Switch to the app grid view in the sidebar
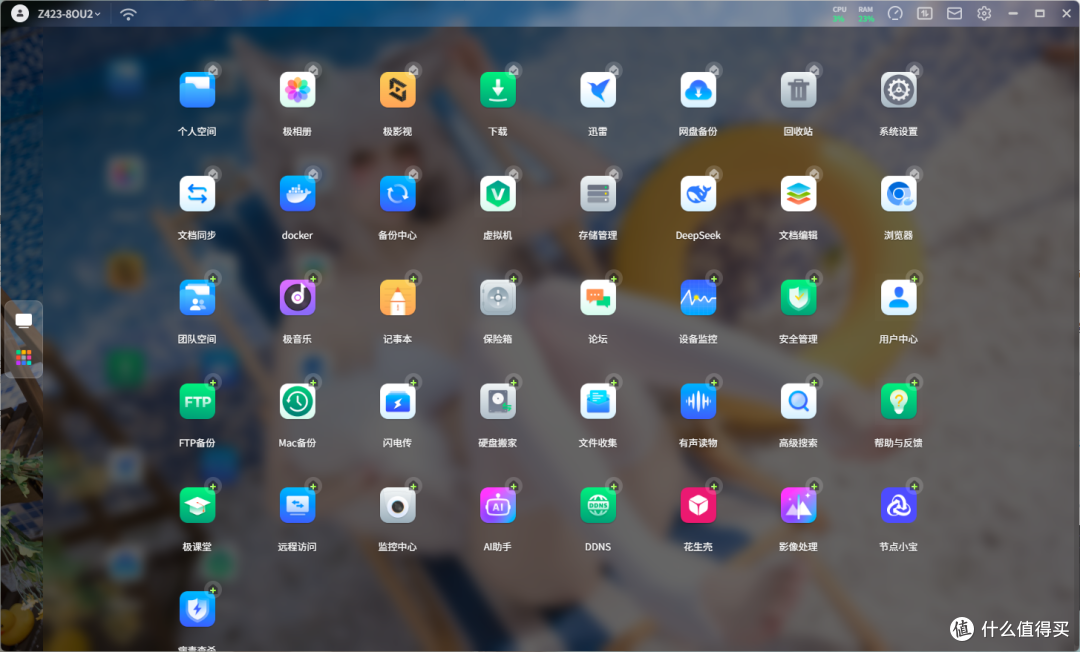The width and height of the screenshot is (1080, 652). tap(23, 357)
